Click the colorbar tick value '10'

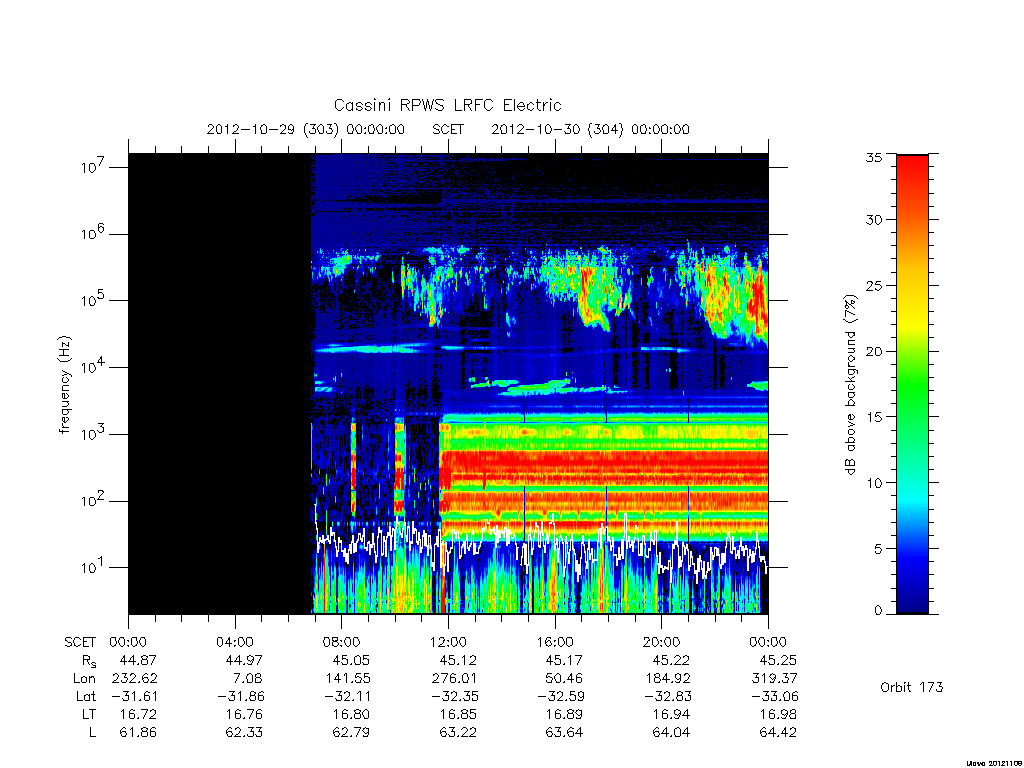pyautogui.click(x=874, y=483)
